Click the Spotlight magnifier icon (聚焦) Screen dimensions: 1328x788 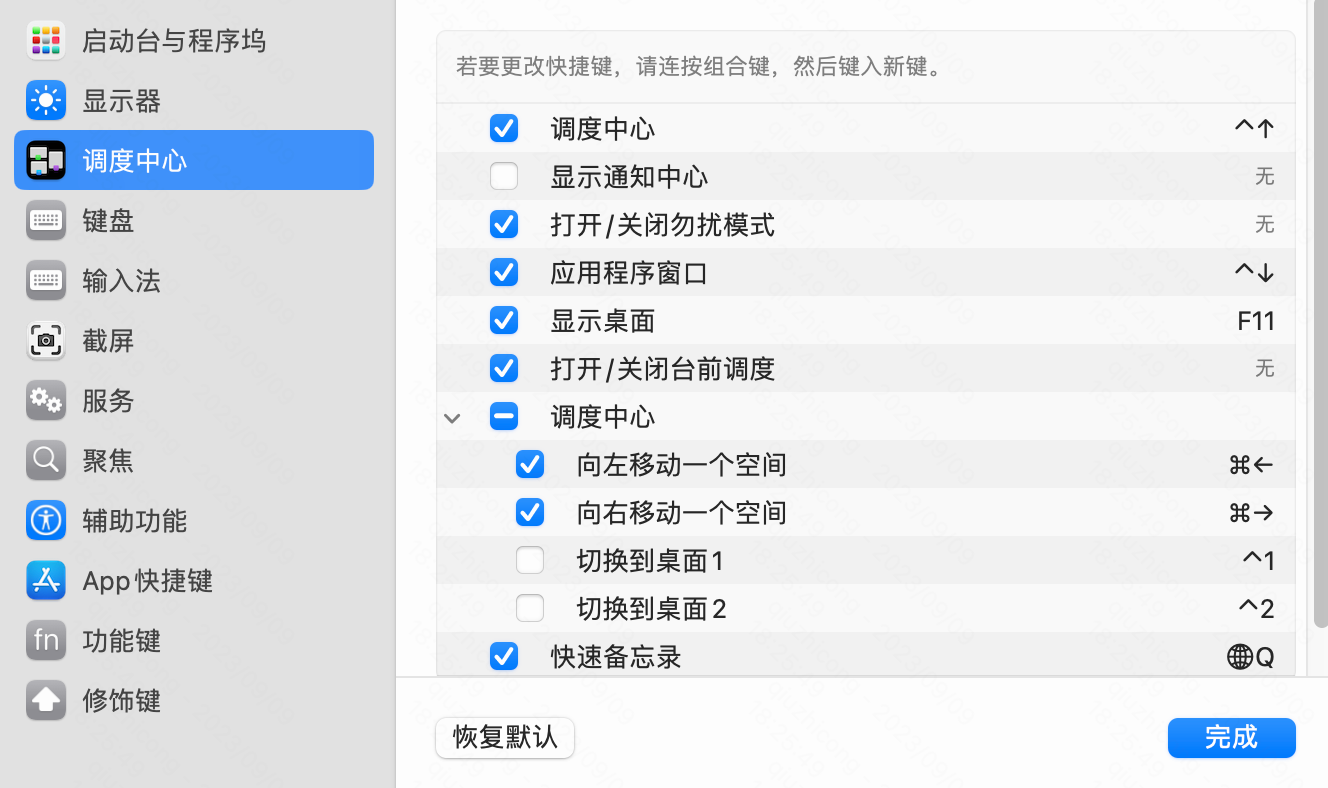coord(46,460)
